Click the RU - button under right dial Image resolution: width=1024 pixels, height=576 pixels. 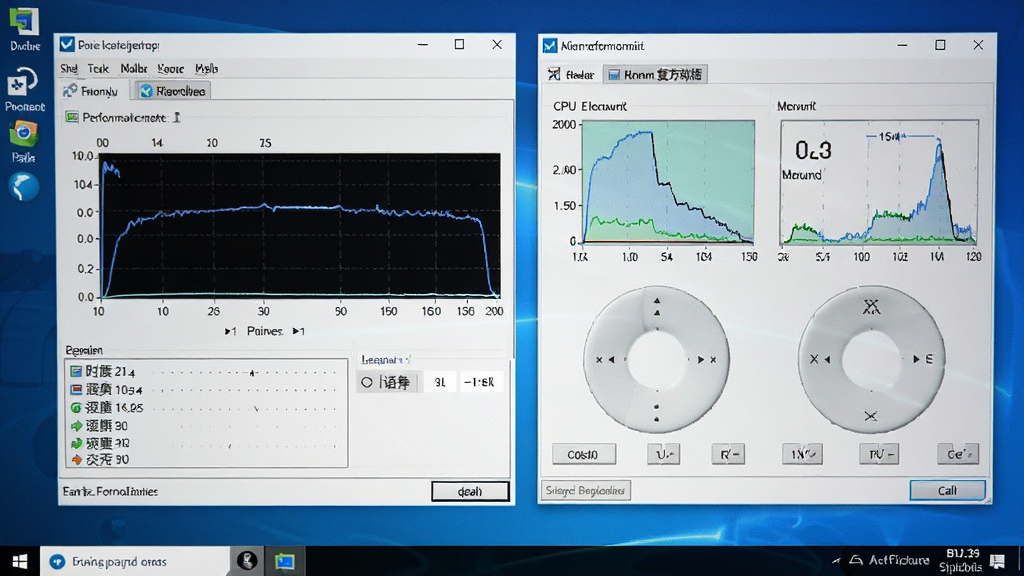coord(879,454)
